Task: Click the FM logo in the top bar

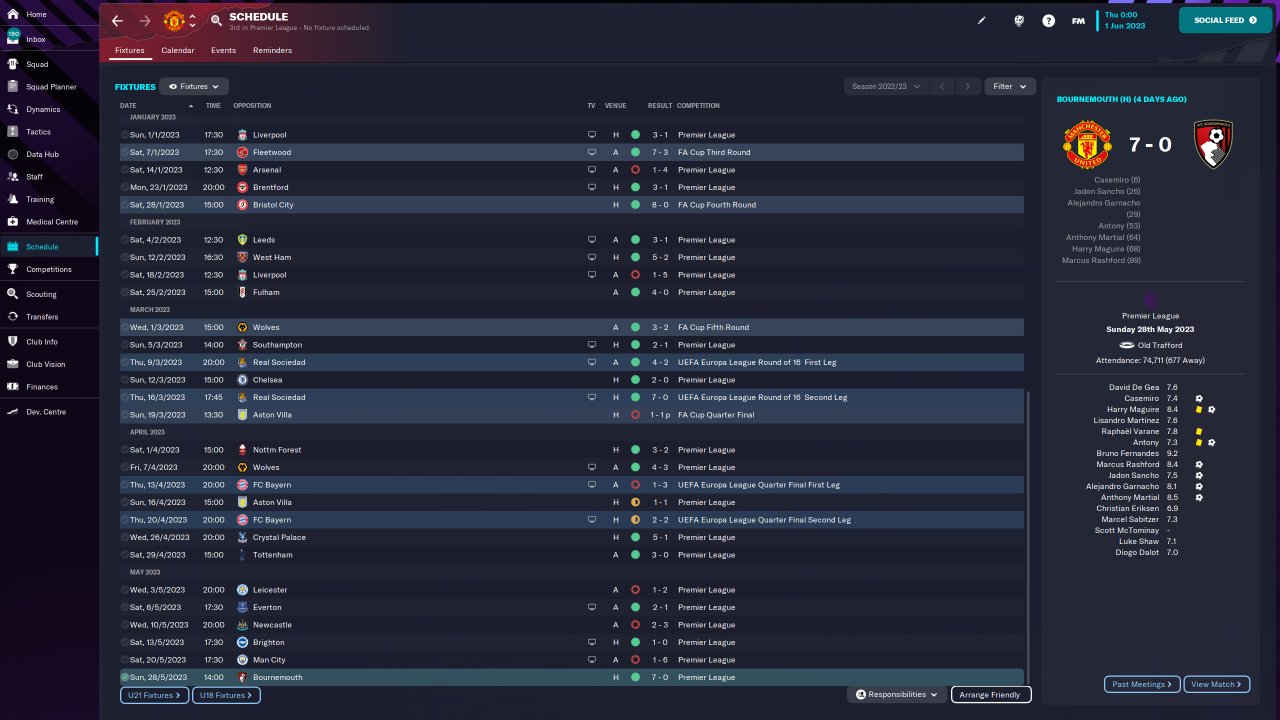Action: [1078, 20]
